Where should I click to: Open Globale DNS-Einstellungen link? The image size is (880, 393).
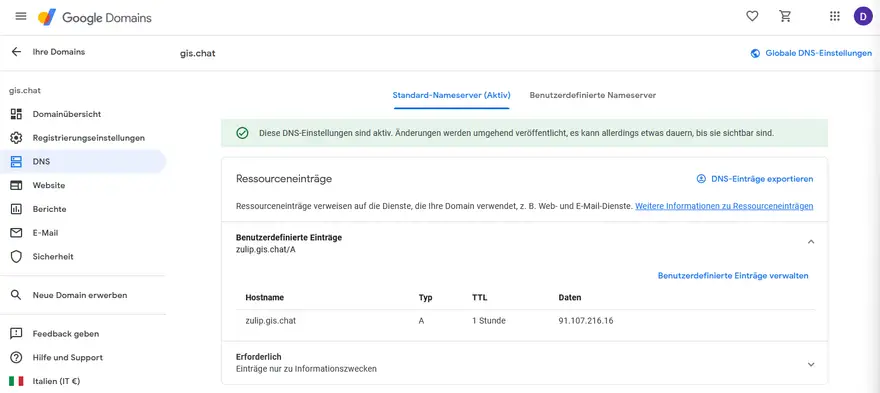pos(819,53)
